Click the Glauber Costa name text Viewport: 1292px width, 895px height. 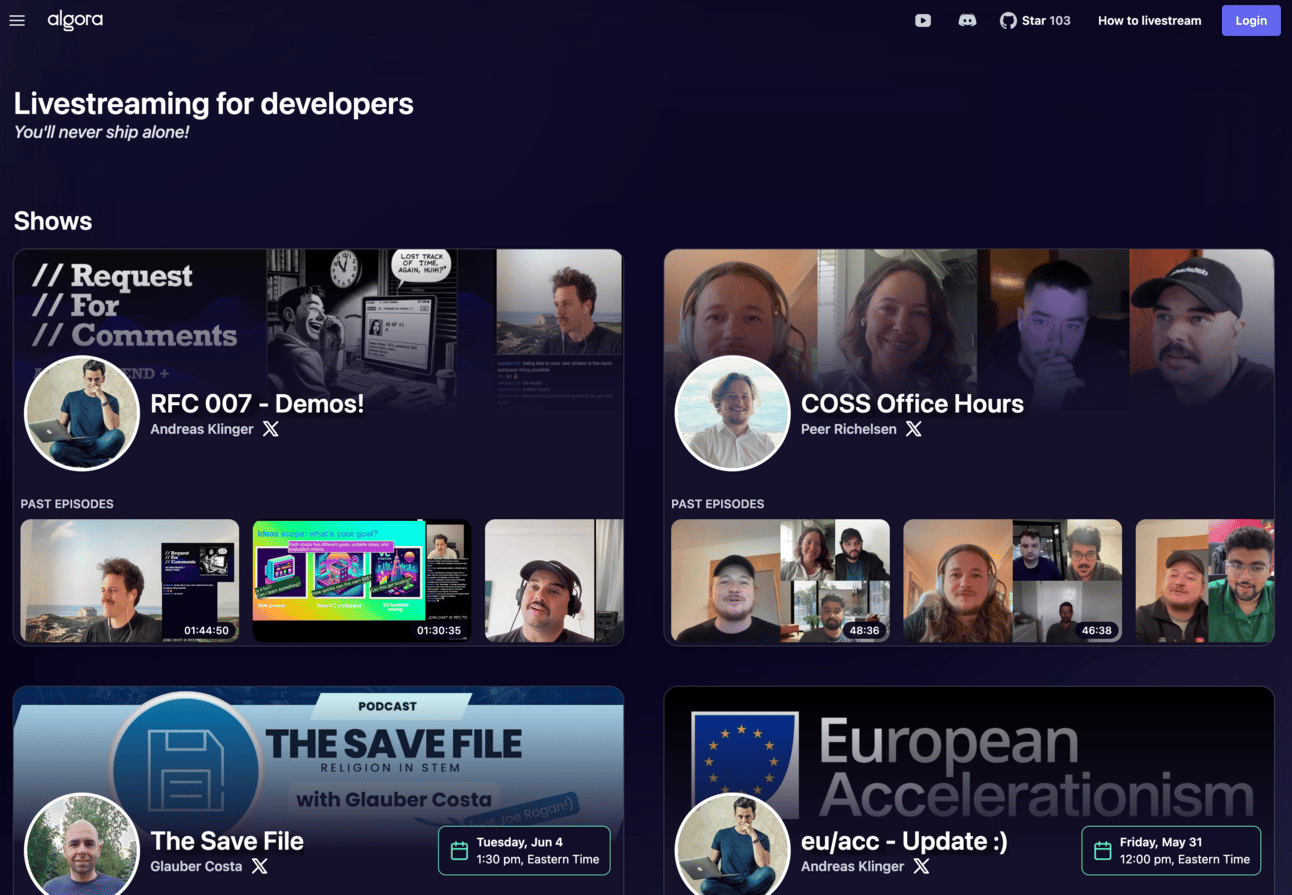tap(196, 866)
